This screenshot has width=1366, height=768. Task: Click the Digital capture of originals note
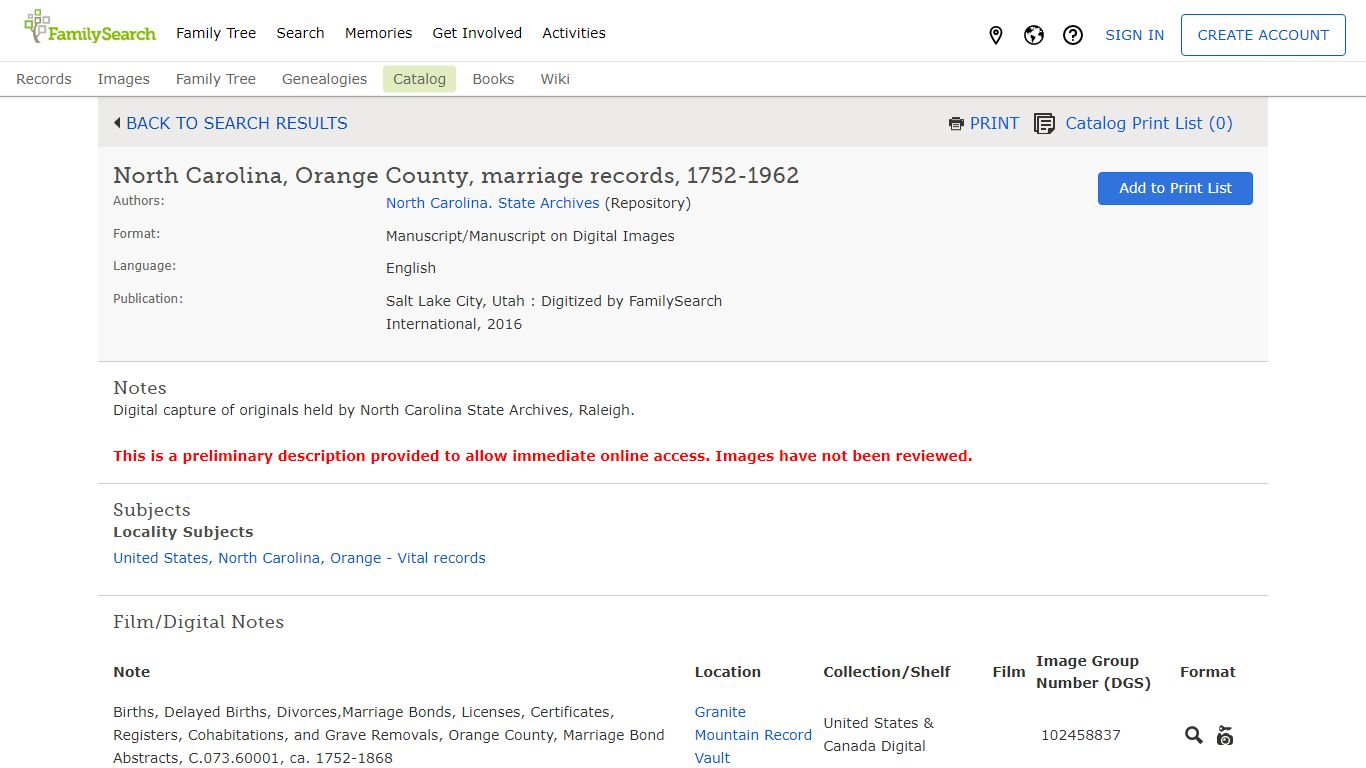point(374,410)
